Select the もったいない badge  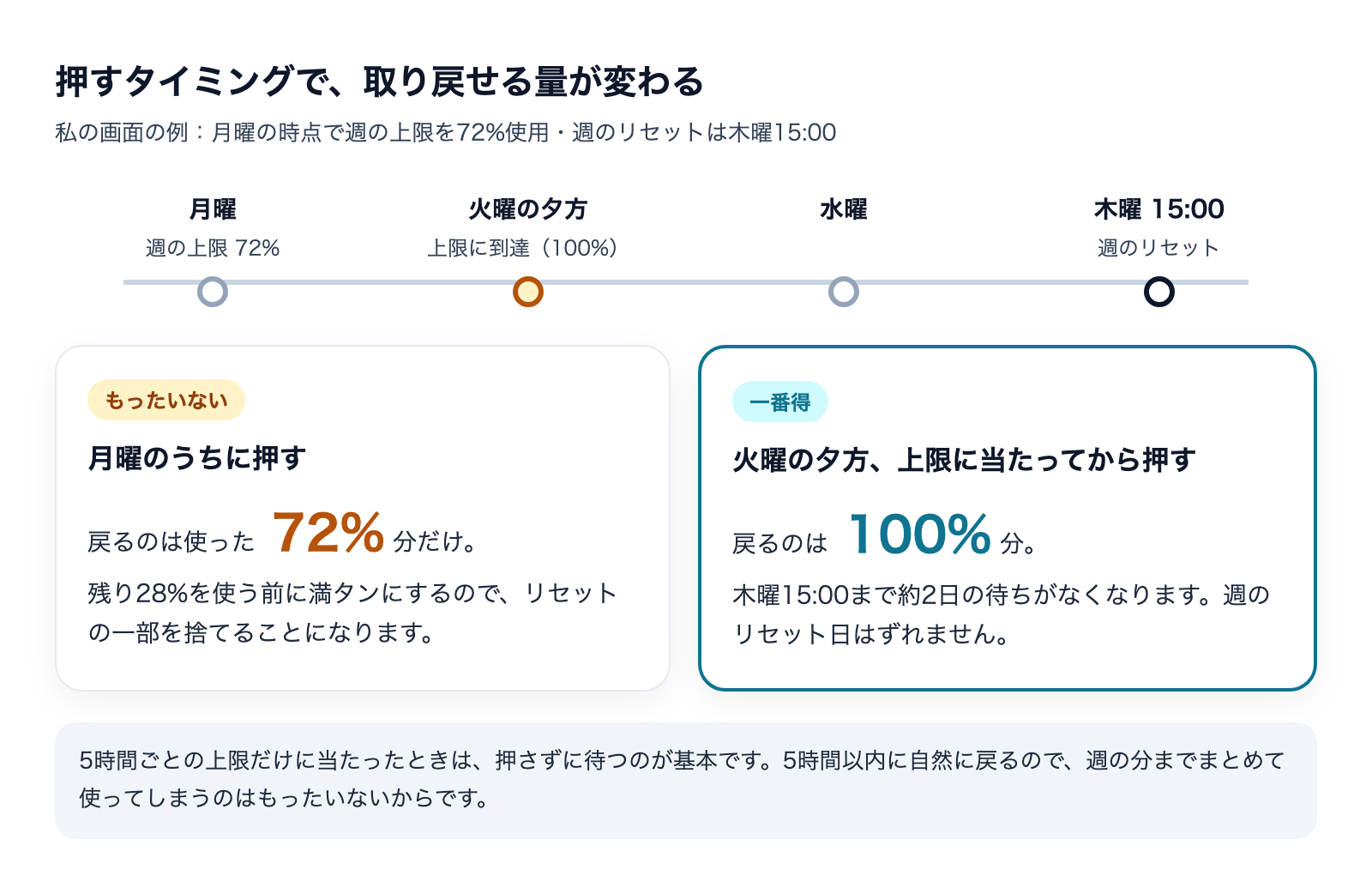click(x=166, y=400)
